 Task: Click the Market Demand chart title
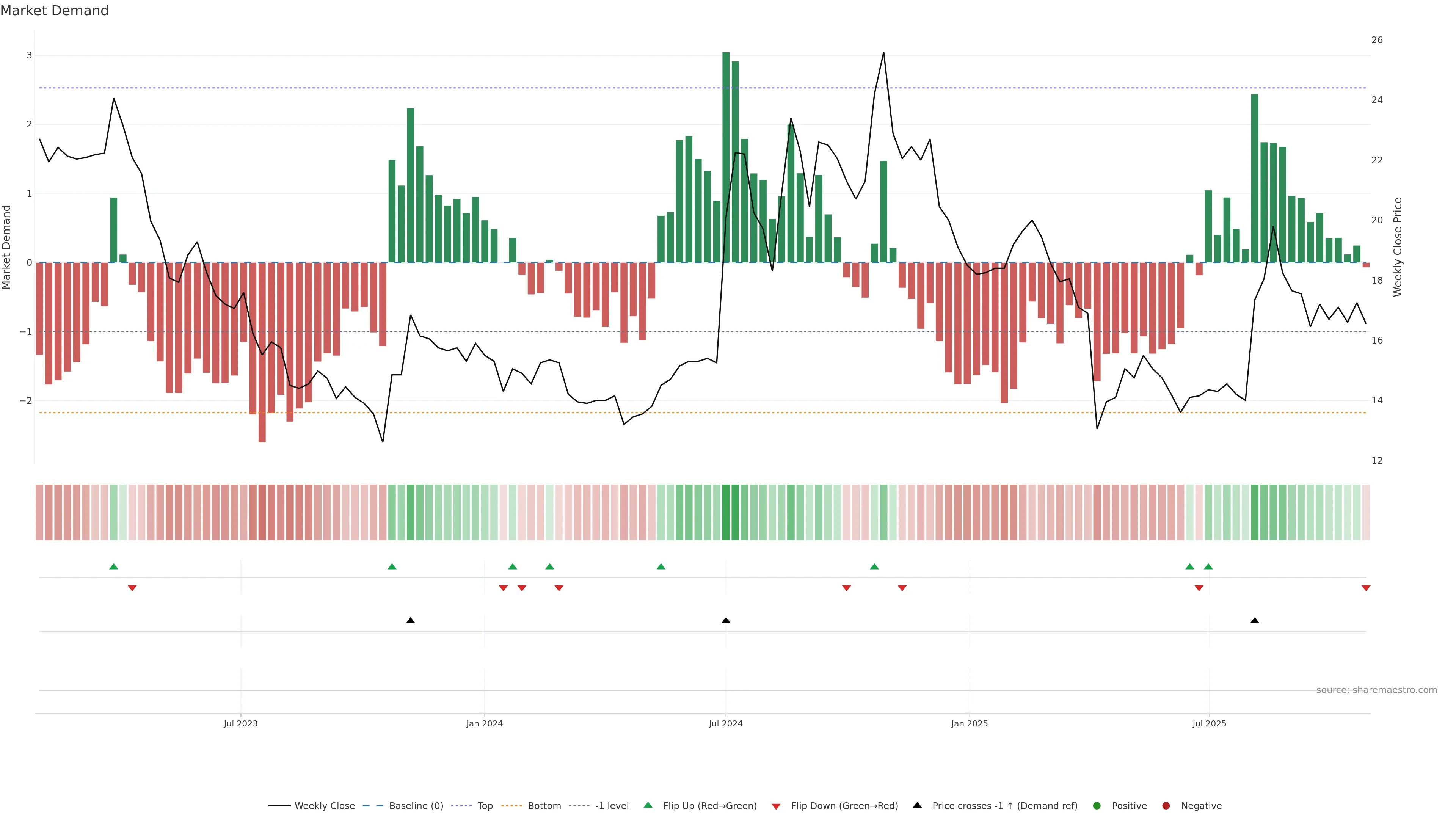pyautogui.click(x=54, y=11)
